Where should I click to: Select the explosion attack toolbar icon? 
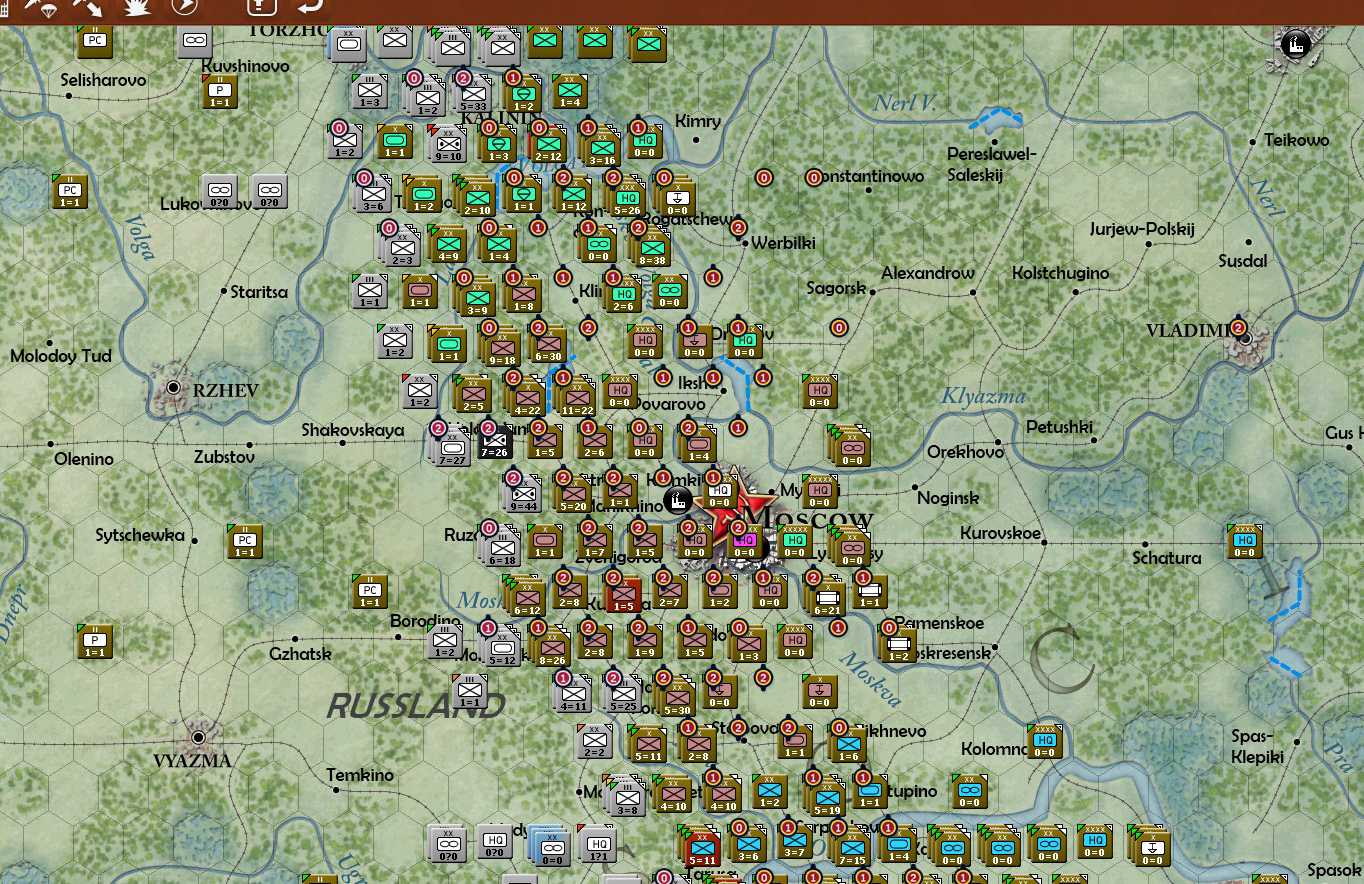[136, 7]
